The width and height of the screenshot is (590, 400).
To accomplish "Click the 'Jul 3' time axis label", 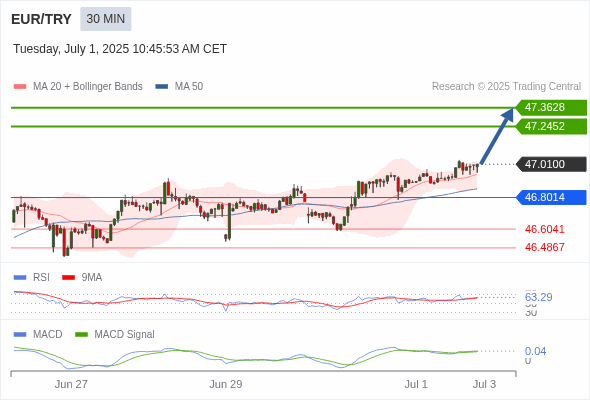I will 484,385.
